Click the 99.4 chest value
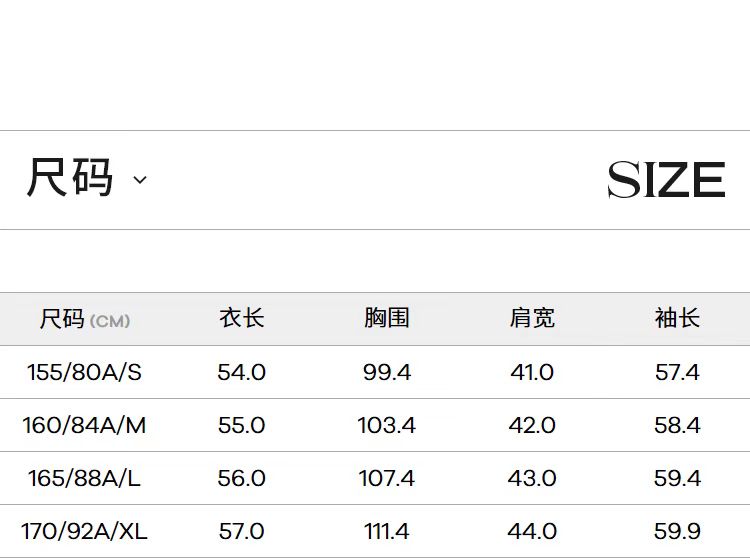 (387, 373)
